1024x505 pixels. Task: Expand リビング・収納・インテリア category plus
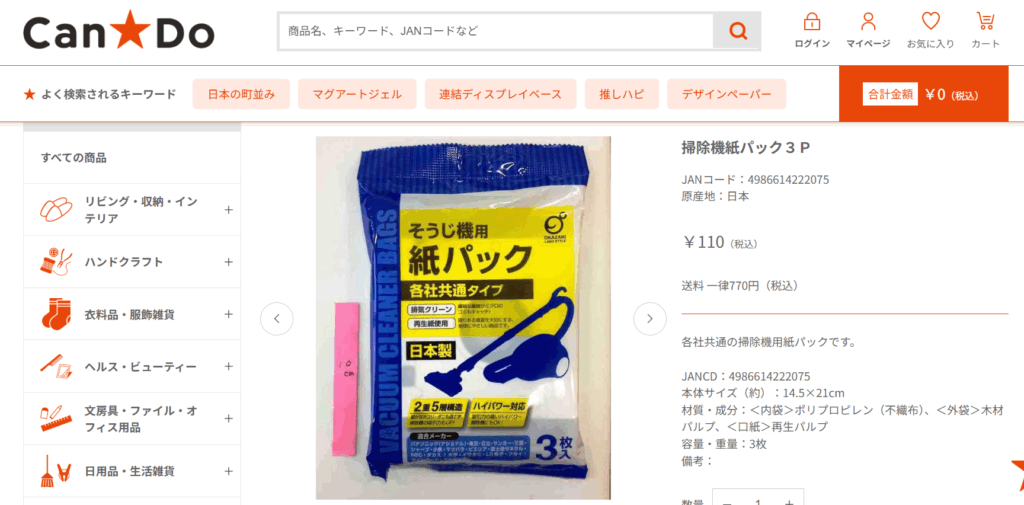click(229, 210)
